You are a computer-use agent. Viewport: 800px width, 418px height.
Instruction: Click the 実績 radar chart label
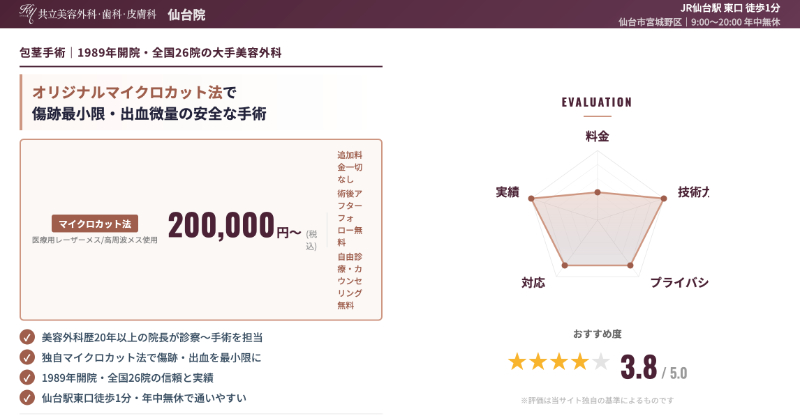507,192
